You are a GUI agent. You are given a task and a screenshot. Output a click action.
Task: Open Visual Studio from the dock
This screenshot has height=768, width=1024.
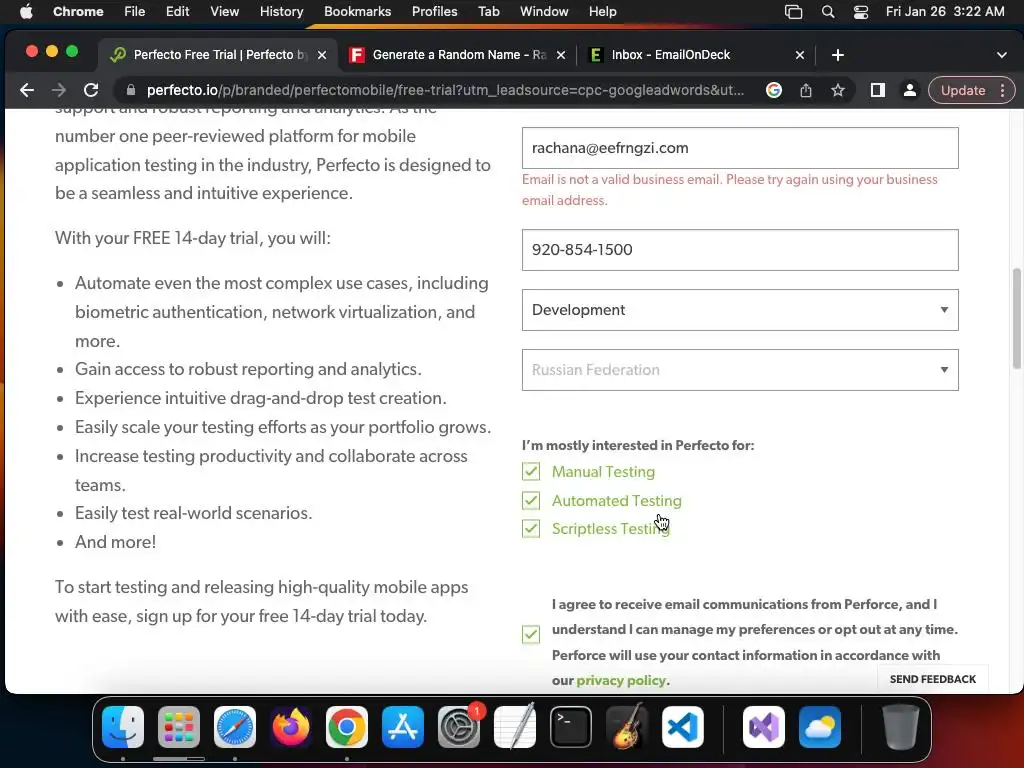(764, 727)
